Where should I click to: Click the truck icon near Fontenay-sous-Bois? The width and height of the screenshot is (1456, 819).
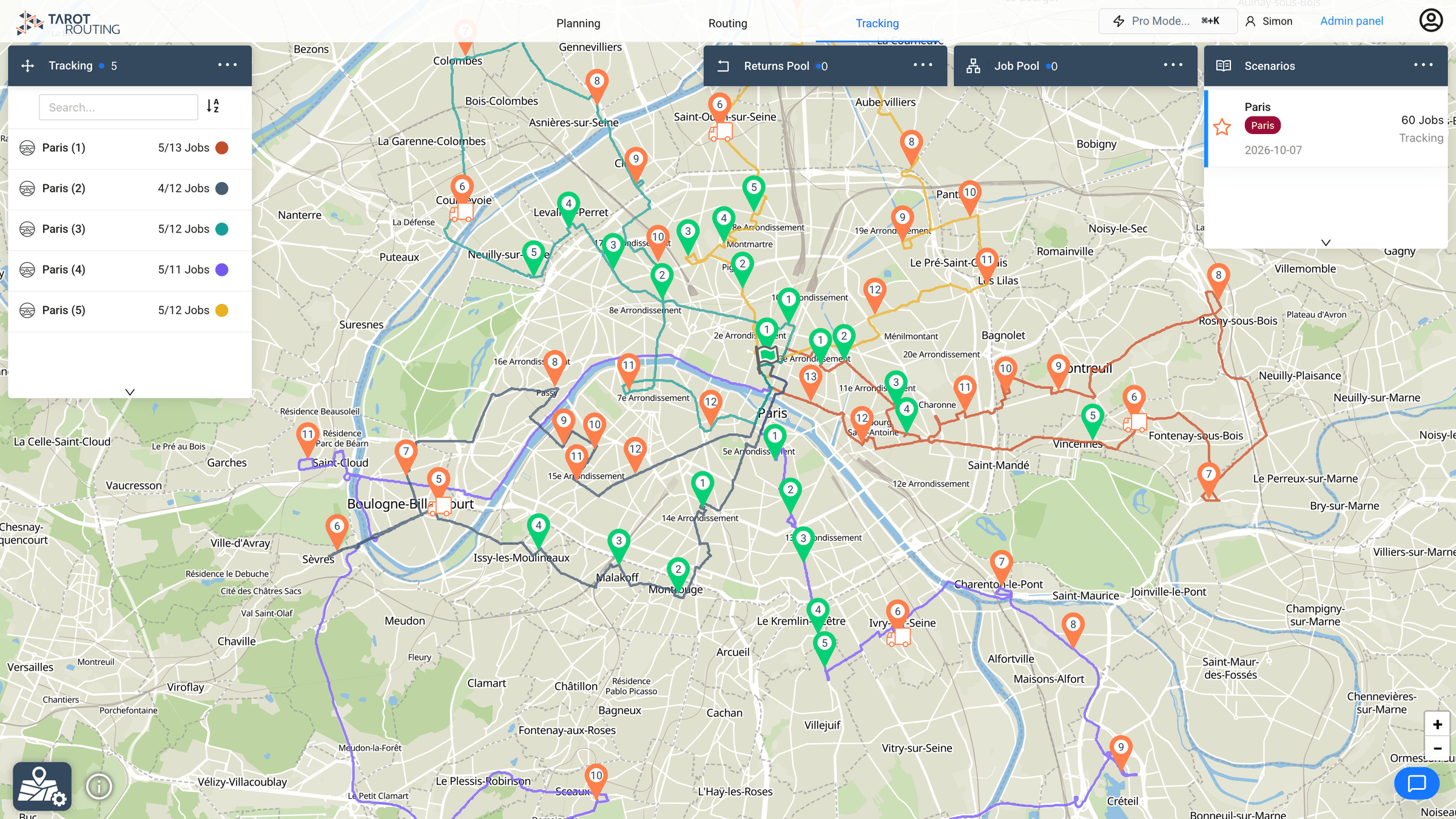click(x=1135, y=422)
